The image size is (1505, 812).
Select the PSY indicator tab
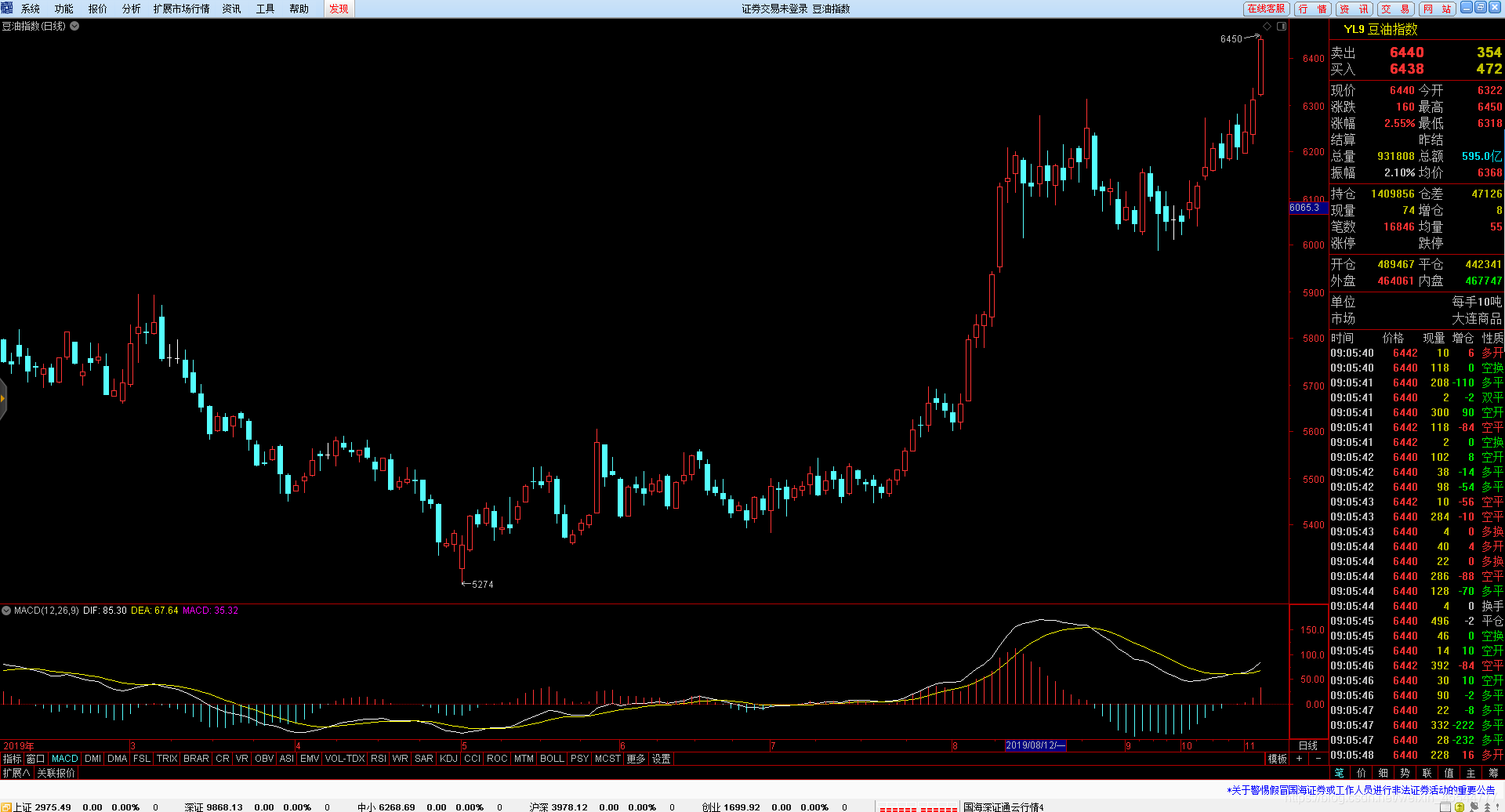pos(580,759)
